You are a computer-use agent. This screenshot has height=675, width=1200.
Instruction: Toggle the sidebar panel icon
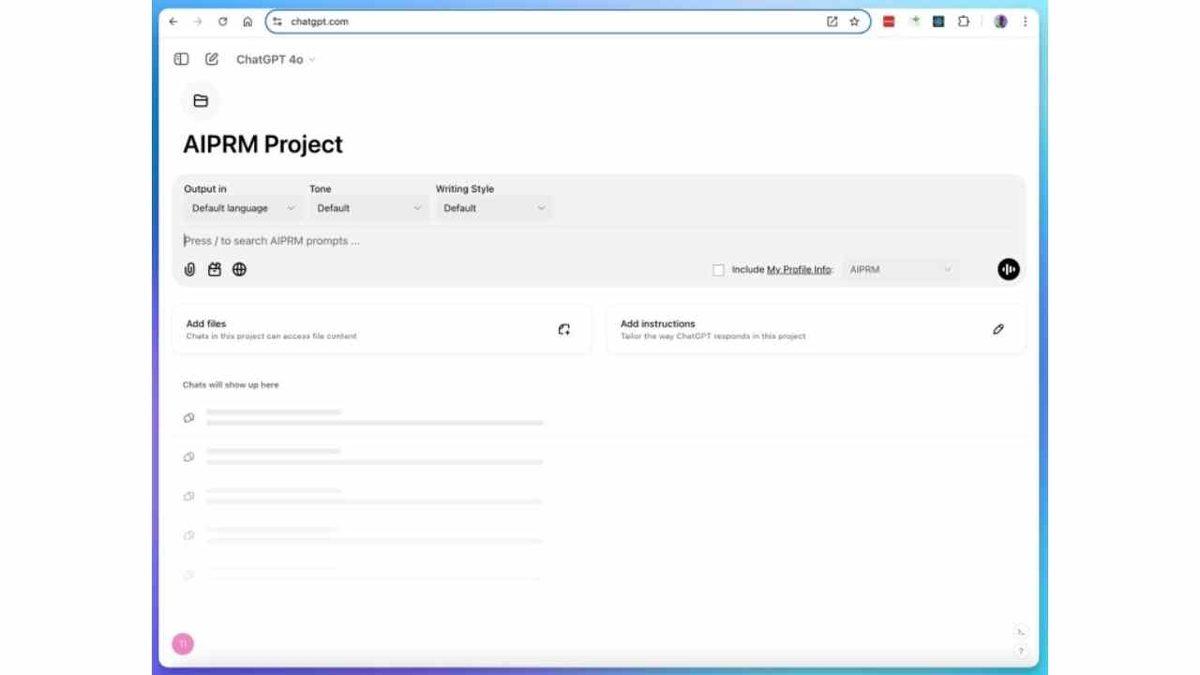point(181,59)
